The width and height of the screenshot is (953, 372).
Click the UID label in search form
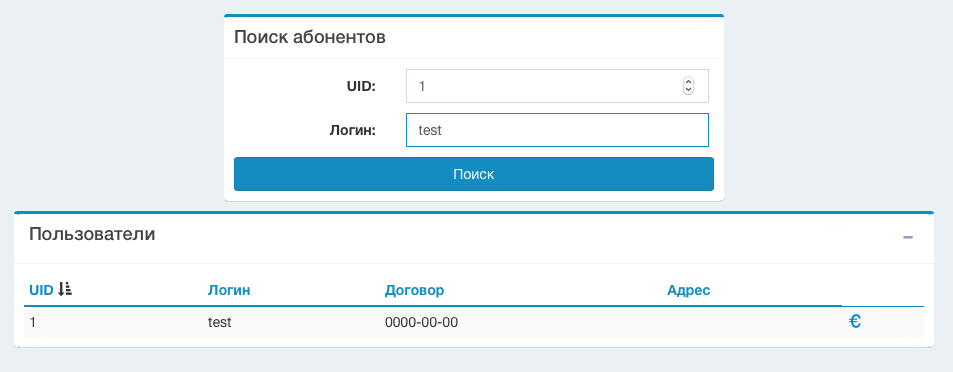362,86
